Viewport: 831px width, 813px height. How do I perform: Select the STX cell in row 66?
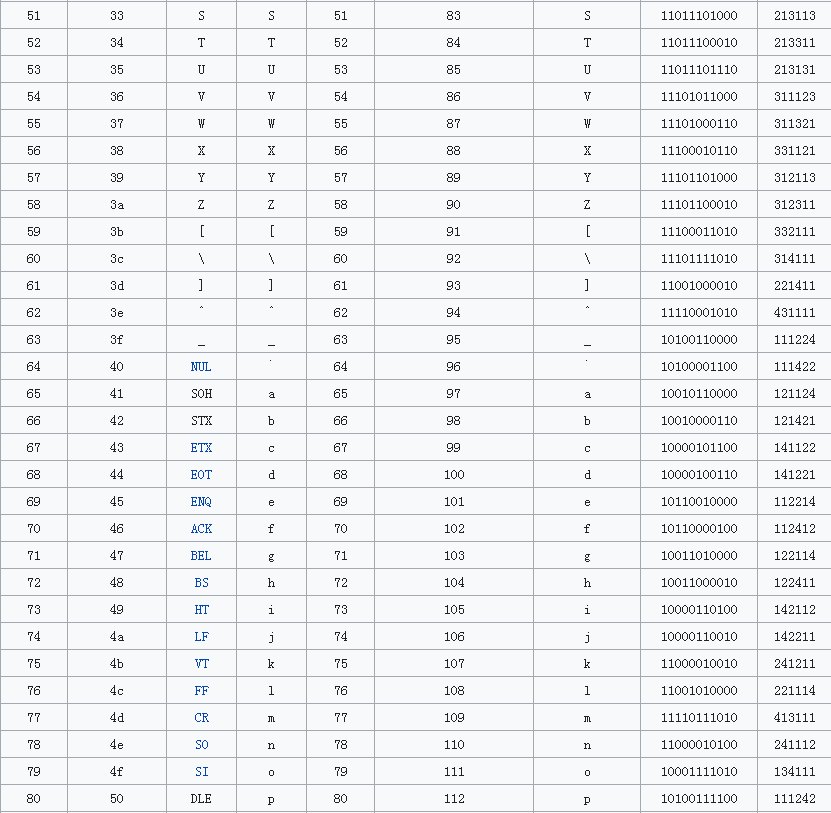(201, 421)
